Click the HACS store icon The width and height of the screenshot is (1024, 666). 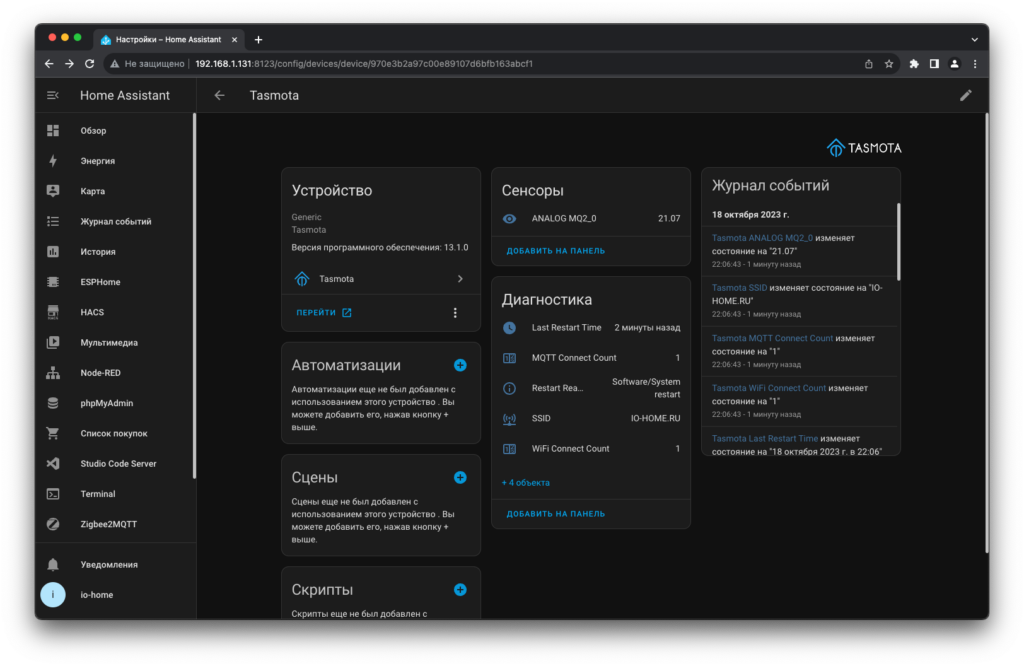point(53,312)
